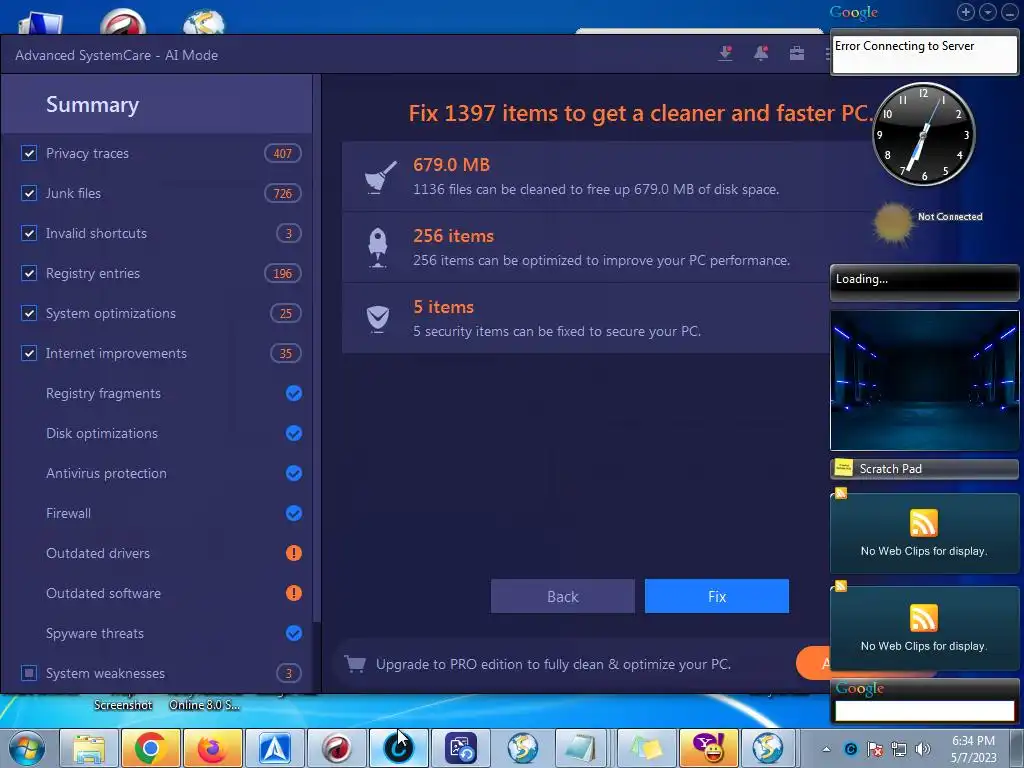
Task: Click the broom icon beside 679.0 MB
Action: [380, 177]
